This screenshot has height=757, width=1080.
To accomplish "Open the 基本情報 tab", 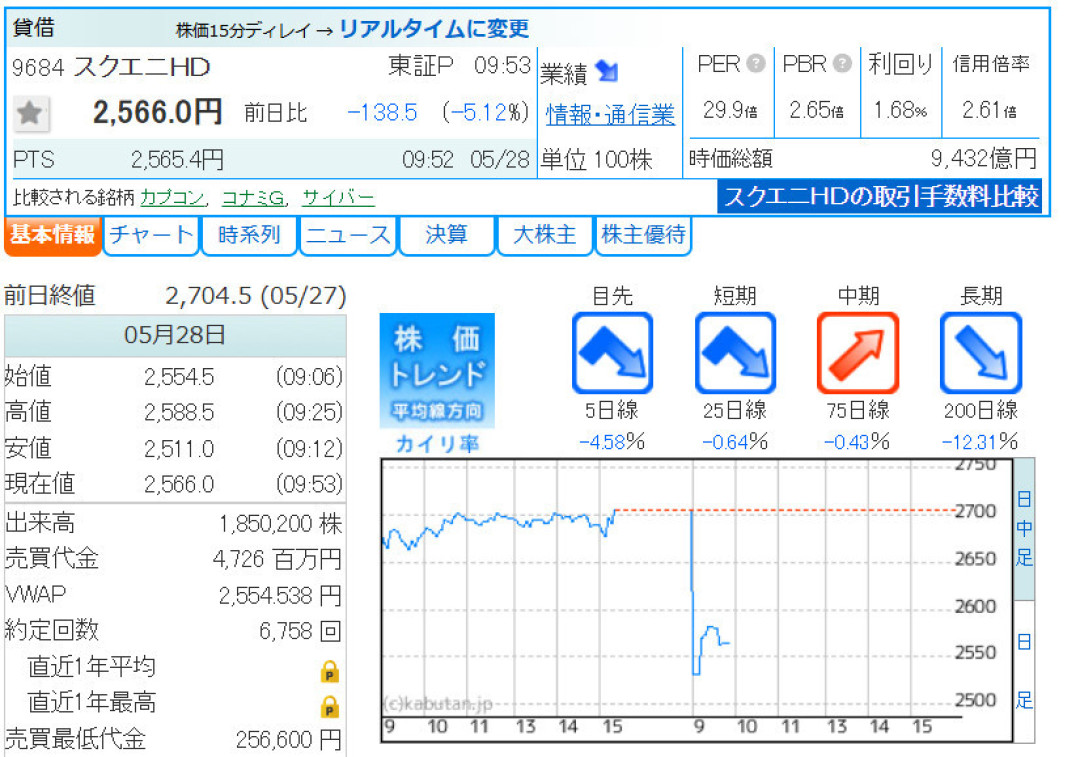I will click(52, 236).
